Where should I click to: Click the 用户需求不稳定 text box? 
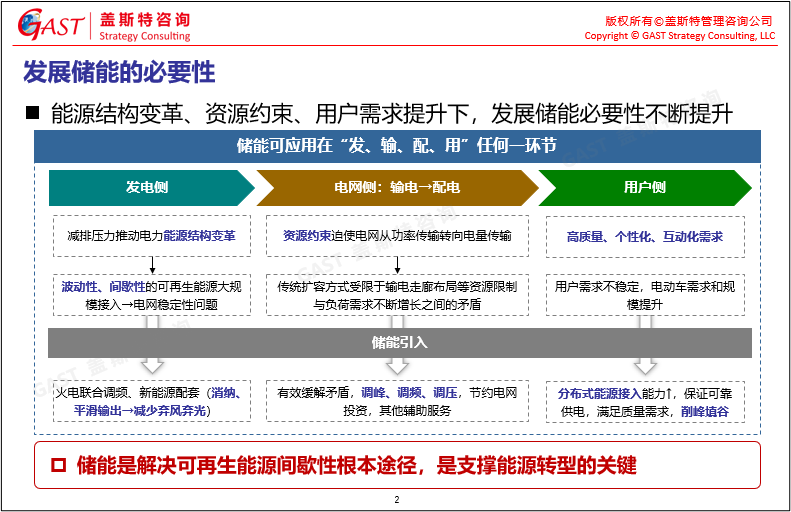pyautogui.click(x=645, y=295)
